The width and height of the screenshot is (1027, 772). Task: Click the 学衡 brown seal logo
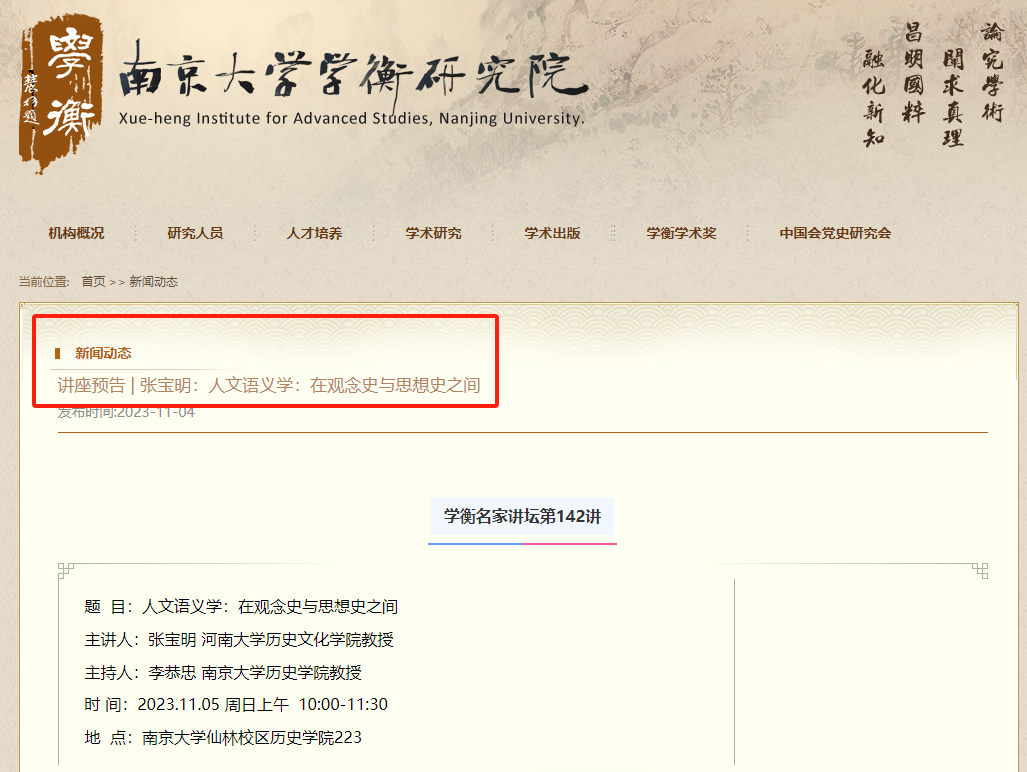pyautogui.click(x=61, y=93)
